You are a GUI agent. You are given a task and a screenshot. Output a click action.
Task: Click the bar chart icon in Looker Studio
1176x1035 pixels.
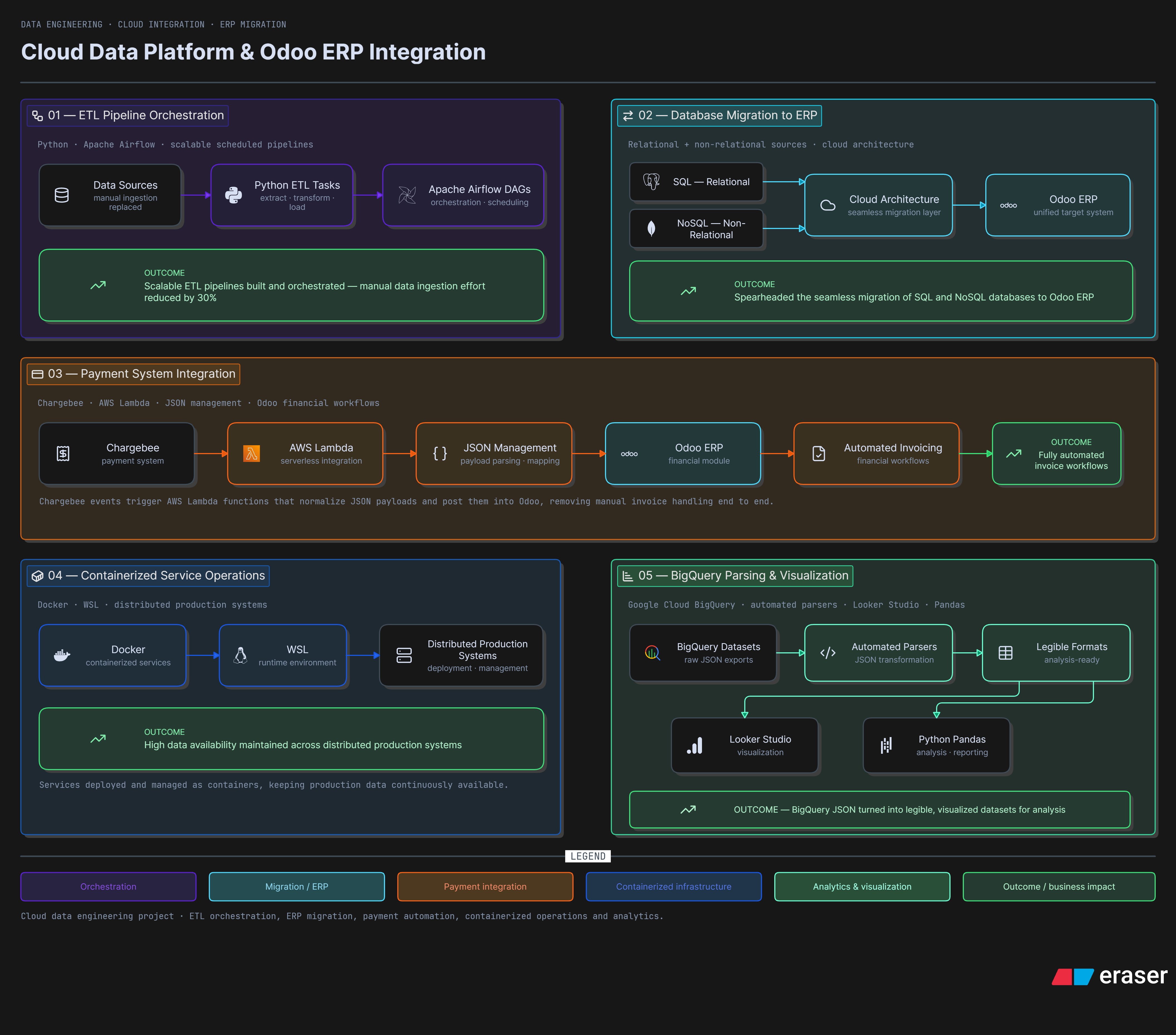pyautogui.click(x=694, y=746)
